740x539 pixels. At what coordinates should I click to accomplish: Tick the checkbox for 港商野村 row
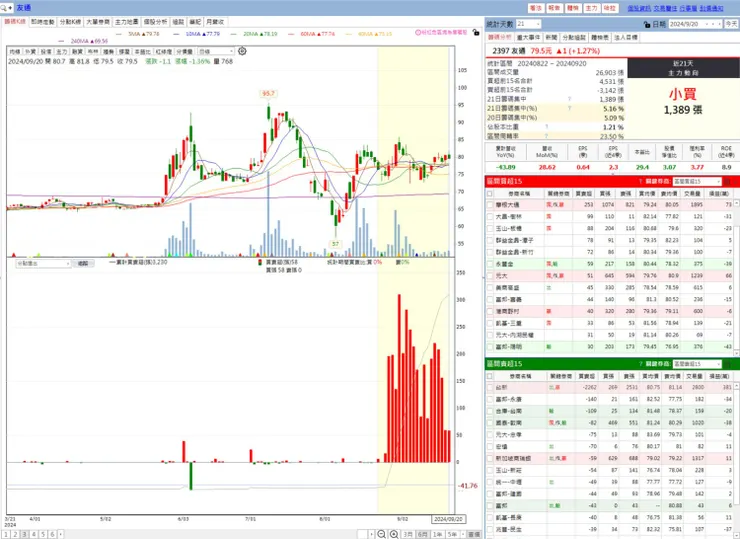click(x=490, y=312)
